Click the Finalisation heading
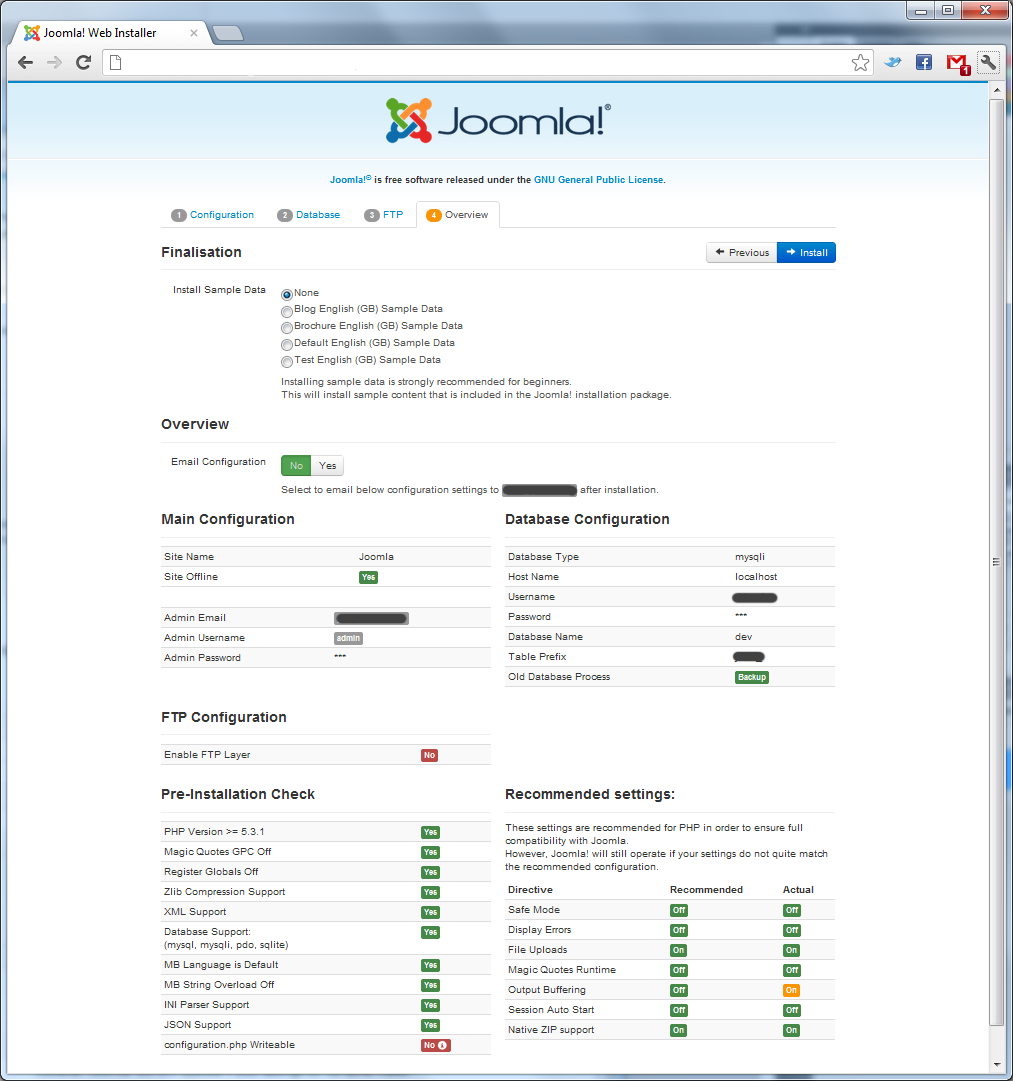This screenshot has width=1013, height=1081. point(201,252)
